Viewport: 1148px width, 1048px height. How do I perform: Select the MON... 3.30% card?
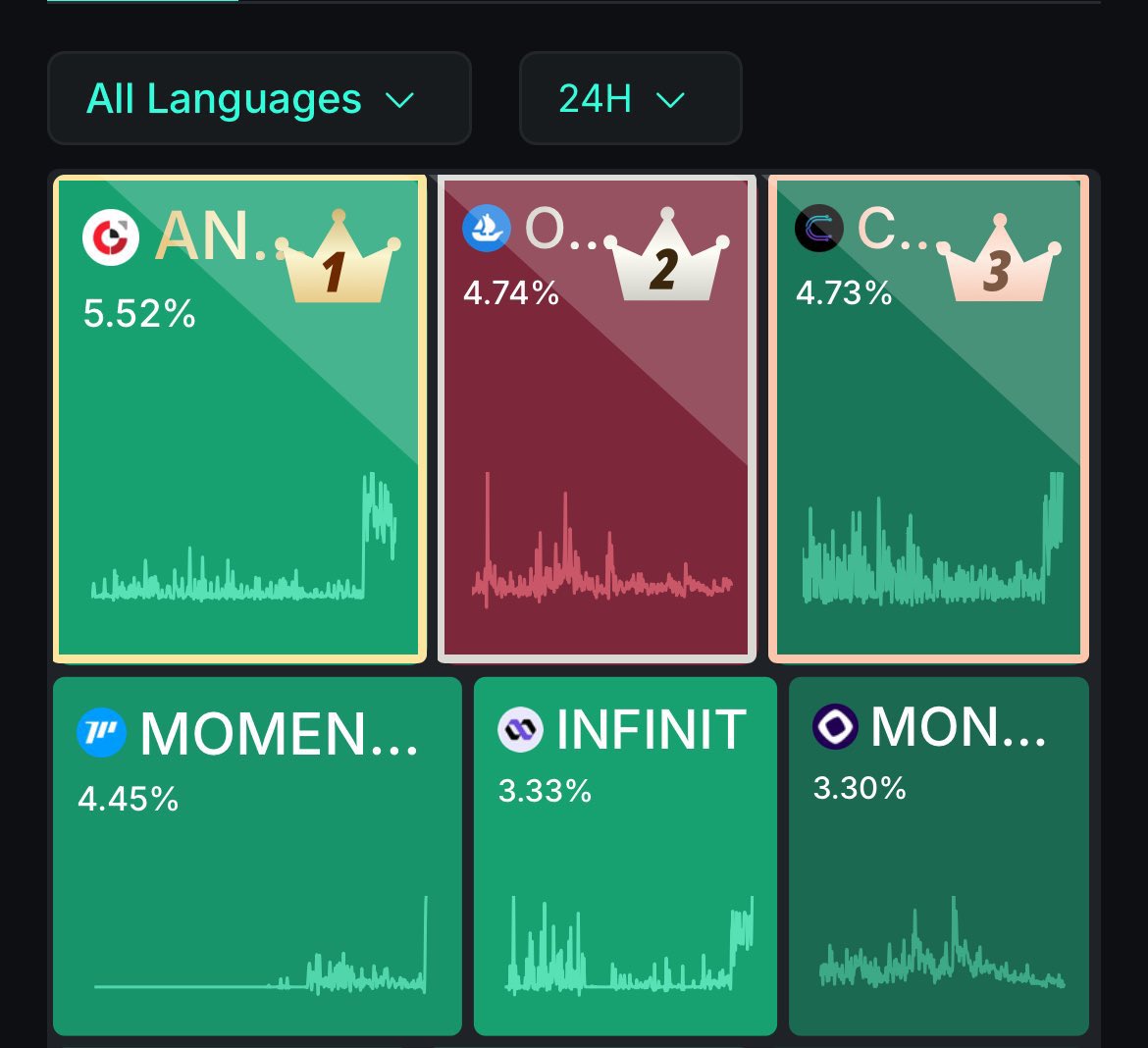(x=939, y=856)
